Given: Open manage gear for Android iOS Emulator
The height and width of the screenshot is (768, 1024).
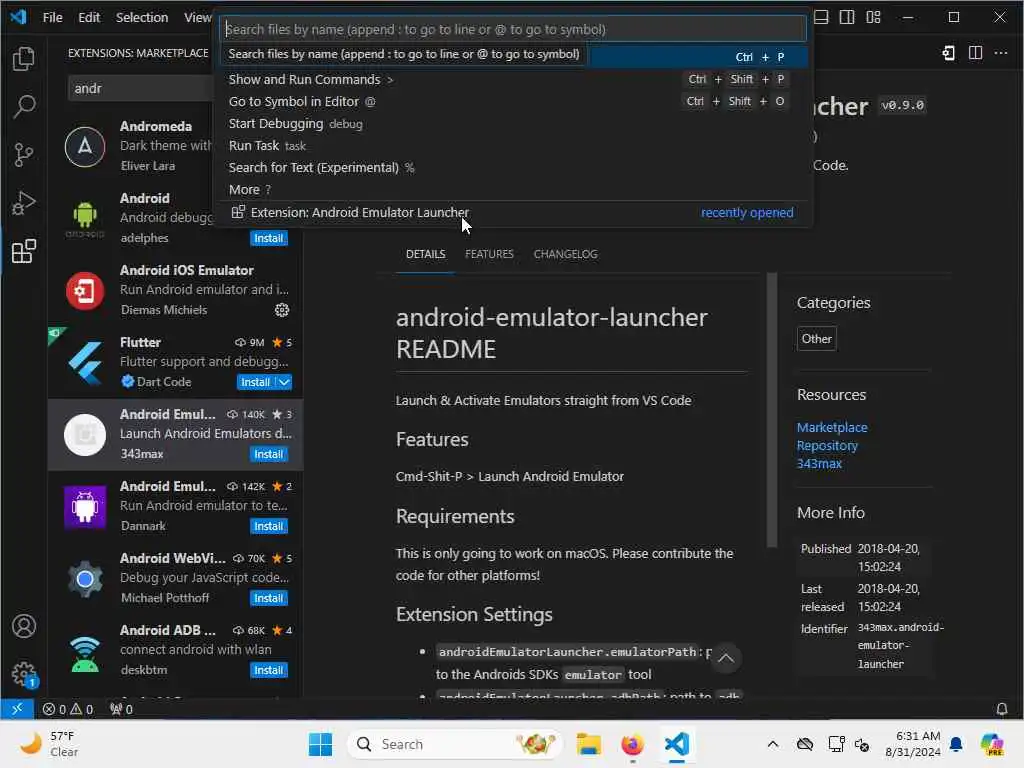Looking at the screenshot, I should click(x=281, y=310).
